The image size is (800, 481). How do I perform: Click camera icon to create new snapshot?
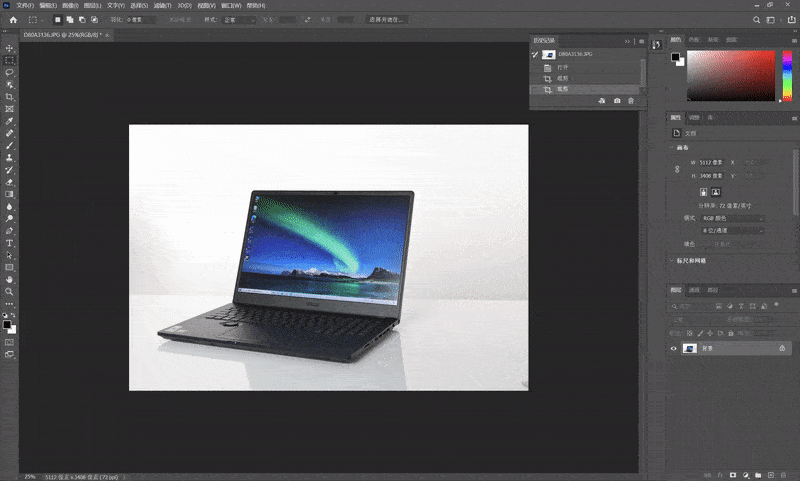click(617, 101)
